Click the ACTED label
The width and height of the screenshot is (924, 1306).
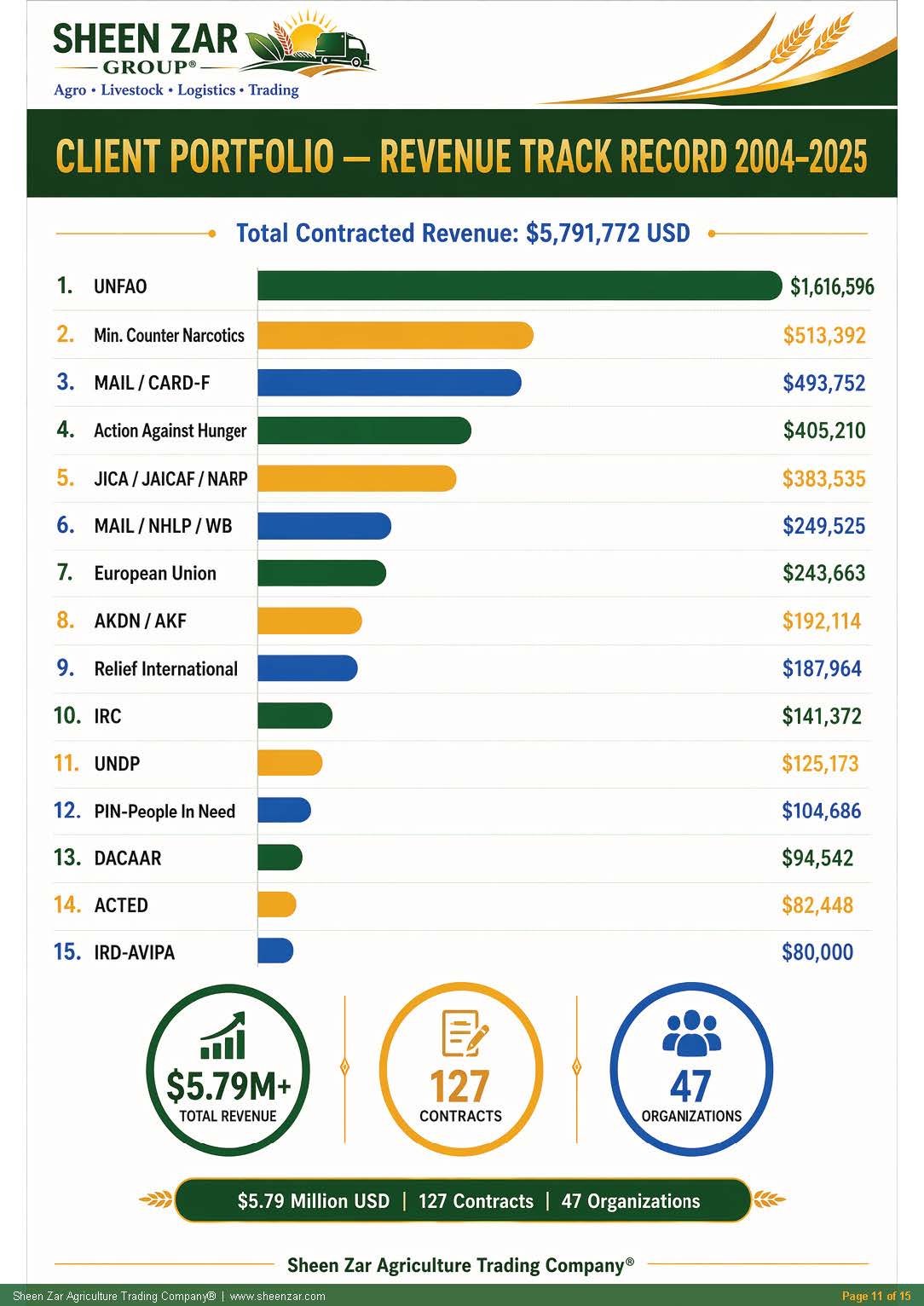[121, 905]
